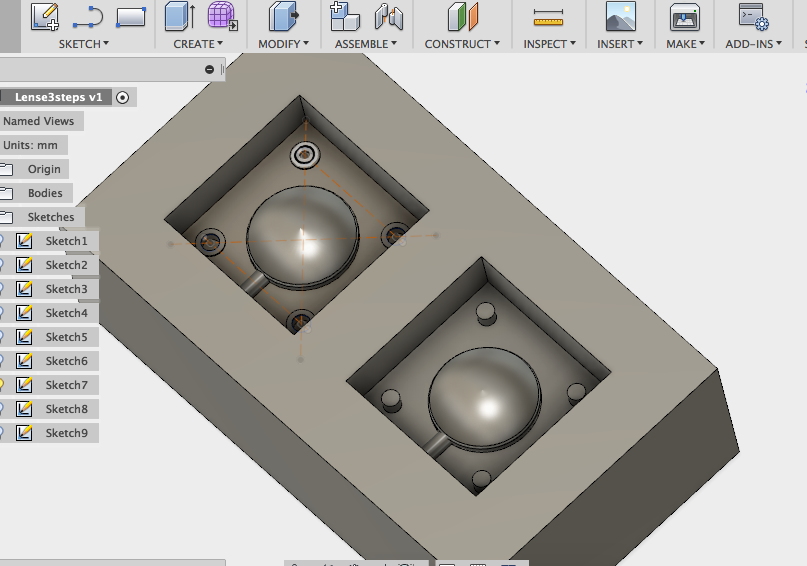
Task: Open the Create Form purple sculpt icon
Action: tap(222, 16)
